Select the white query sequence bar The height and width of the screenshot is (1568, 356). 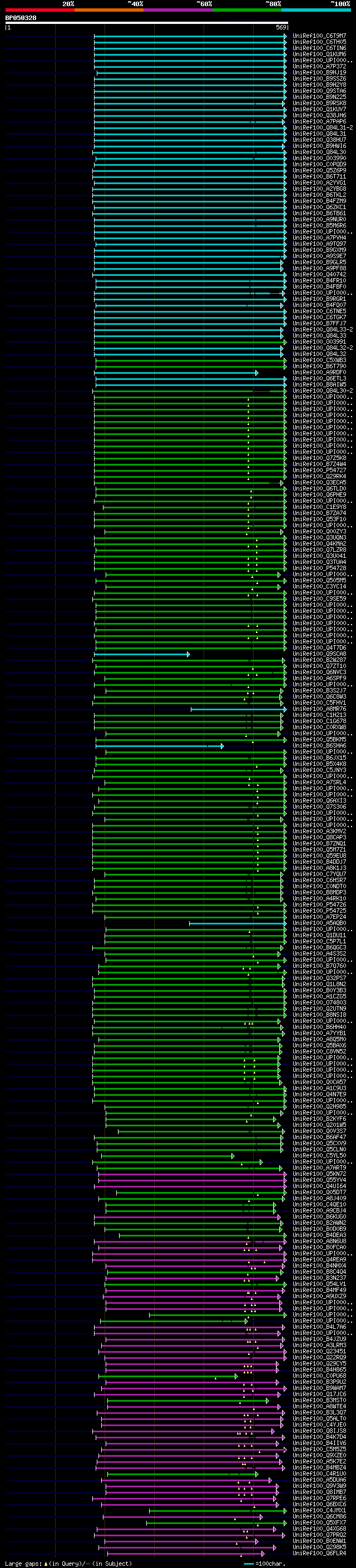146,22
